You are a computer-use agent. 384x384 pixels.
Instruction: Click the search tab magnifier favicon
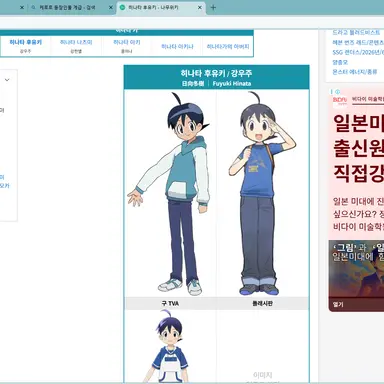(x=33, y=7)
